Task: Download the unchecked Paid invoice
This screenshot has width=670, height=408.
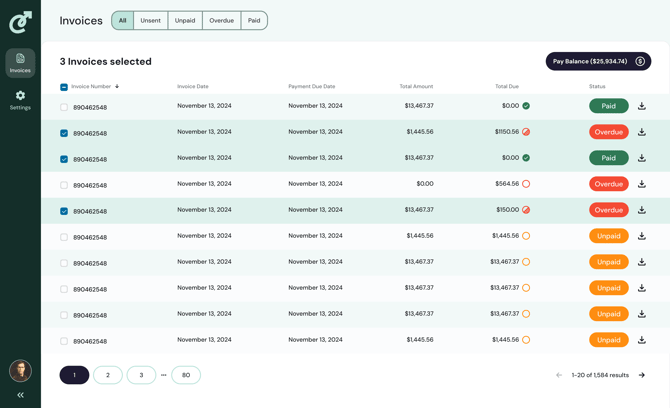Action: [641, 106]
